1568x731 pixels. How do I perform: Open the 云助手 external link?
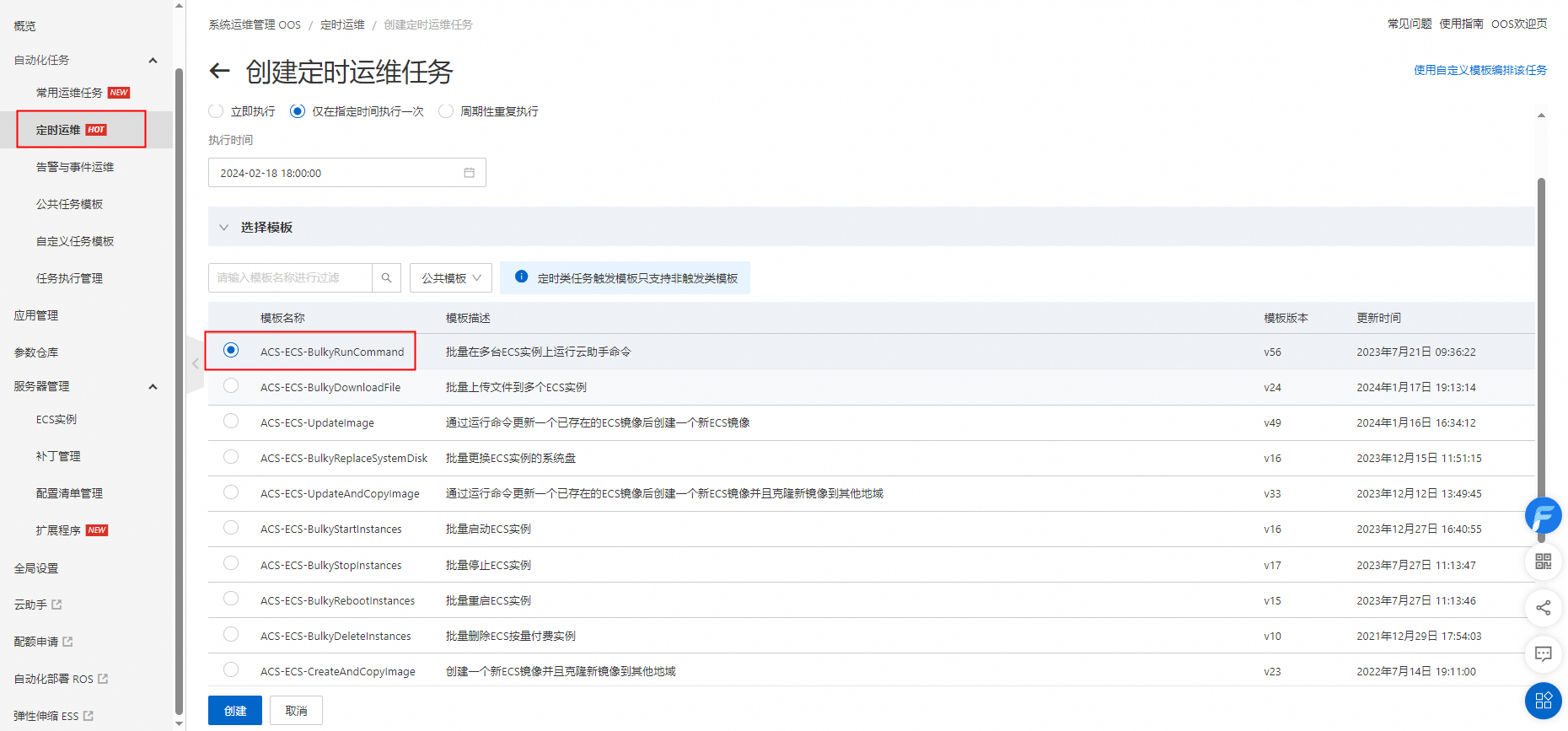tap(38, 605)
